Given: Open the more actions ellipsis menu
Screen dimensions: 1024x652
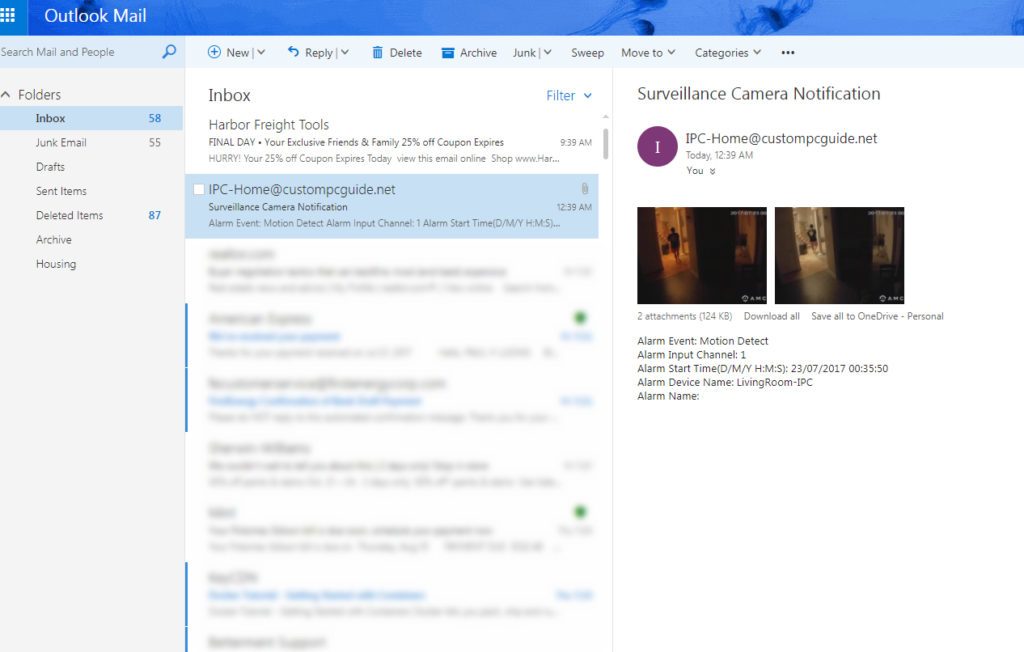Looking at the screenshot, I should [x=788, y=52].
